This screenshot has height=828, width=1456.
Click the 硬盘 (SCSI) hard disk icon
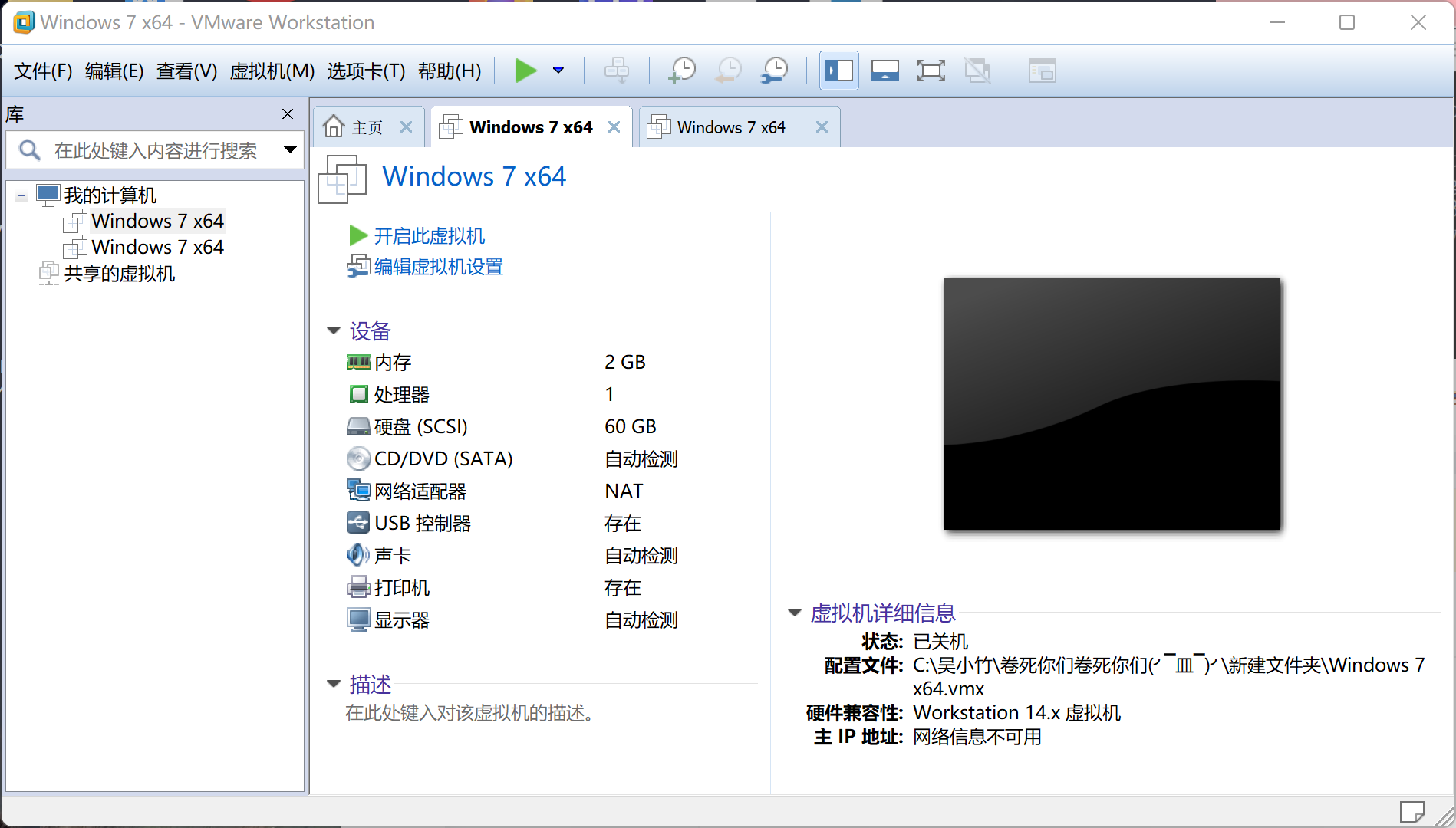tap(358, 426)
